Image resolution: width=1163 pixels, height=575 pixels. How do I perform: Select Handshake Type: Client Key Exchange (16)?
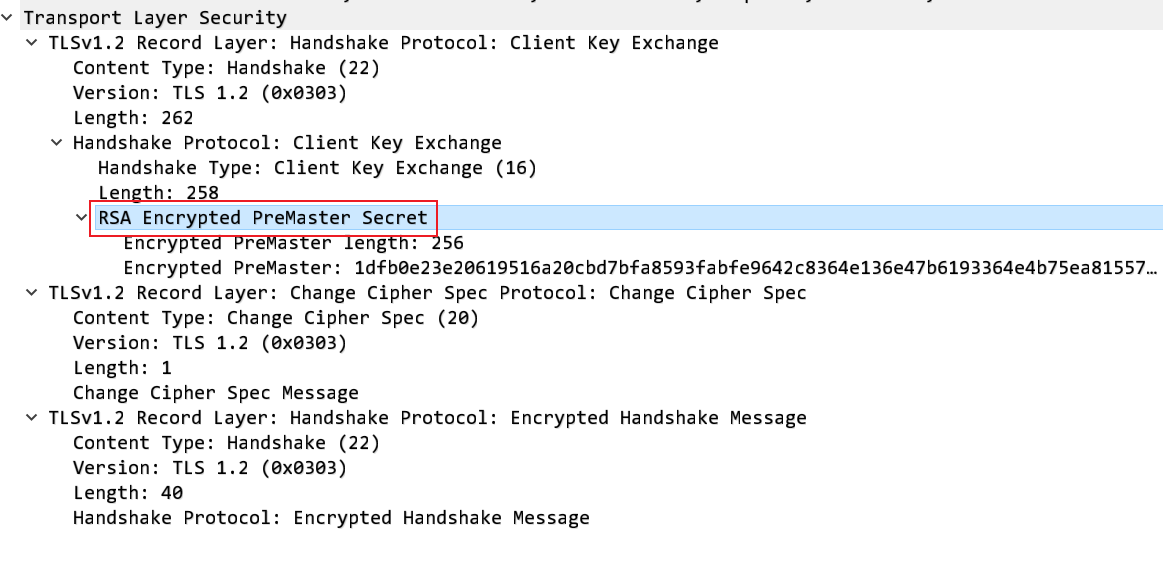point(317,168)
